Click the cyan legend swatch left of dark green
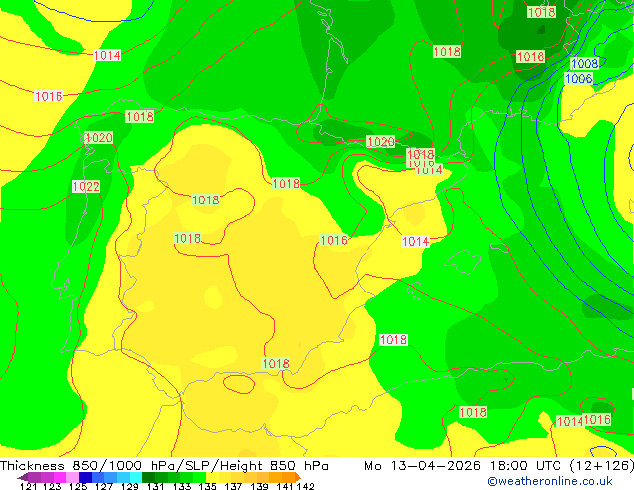Viewport: 634px width, 490px height. pyautogui.click(x=136, y=477)
